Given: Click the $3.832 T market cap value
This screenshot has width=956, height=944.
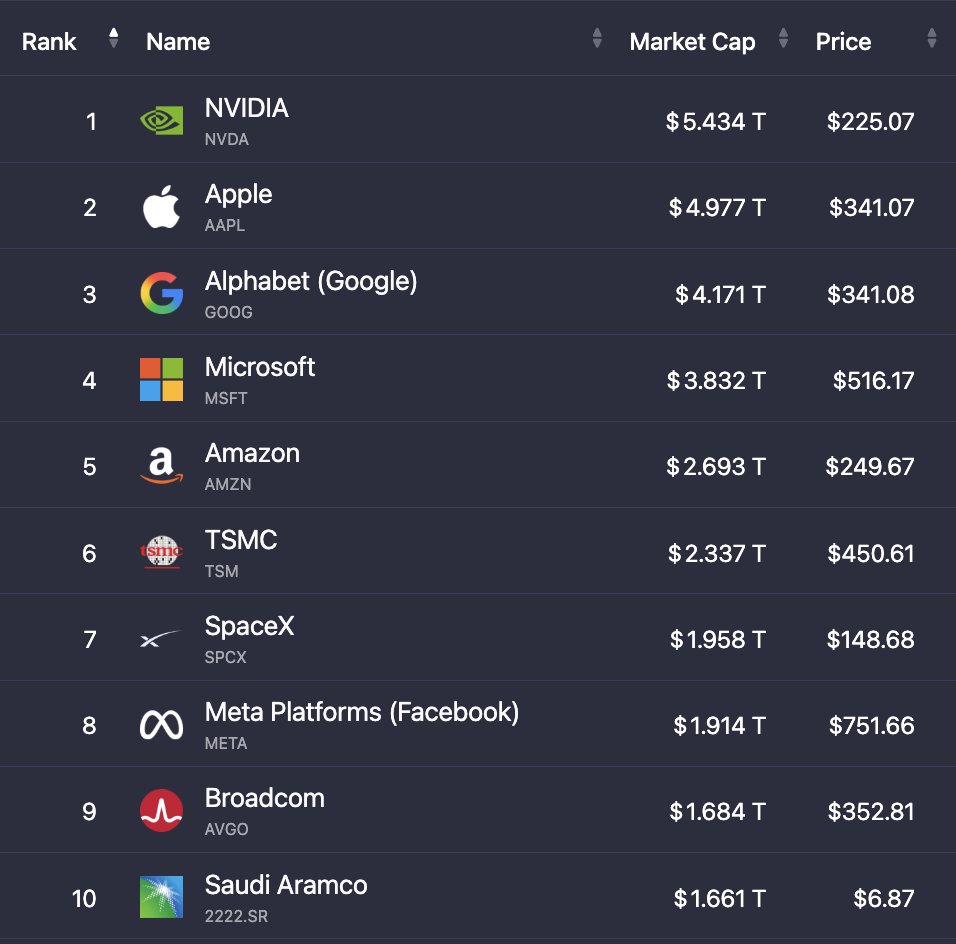Looking at the screenshot, I should pos(716,381).
